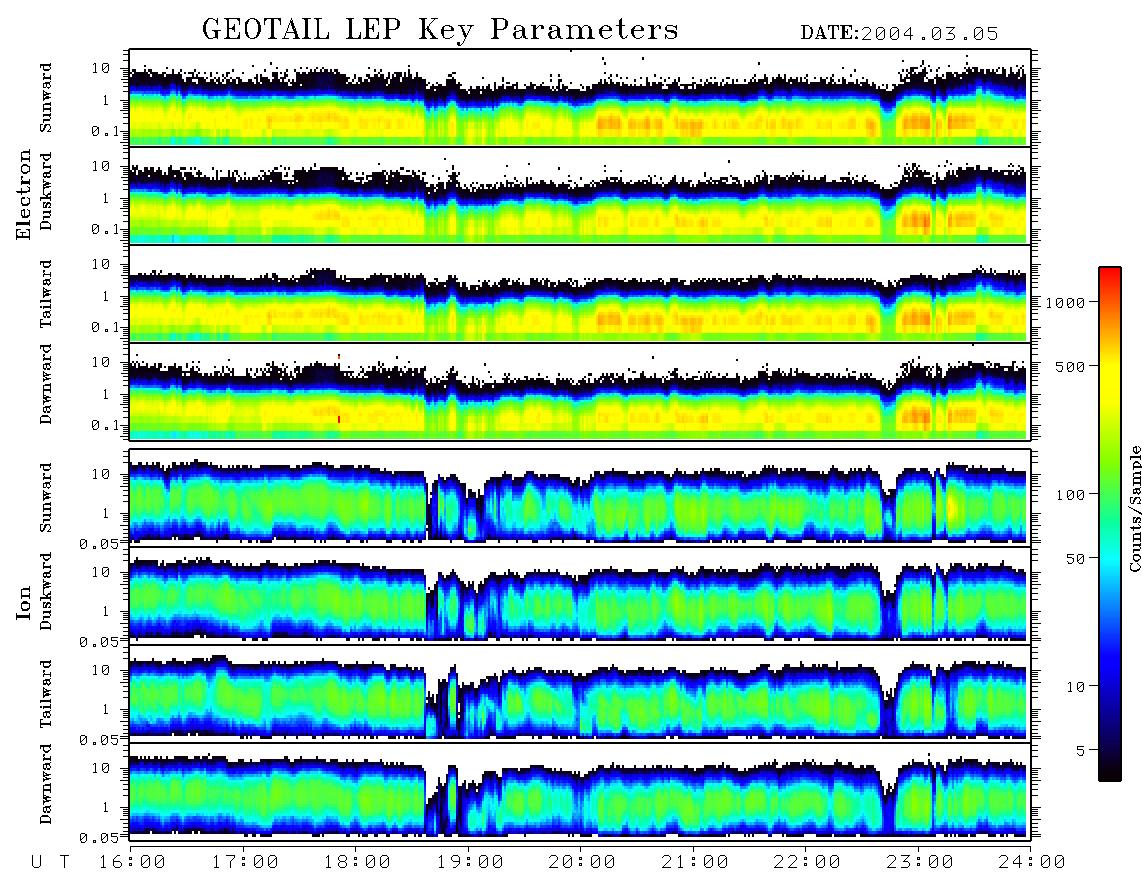The image size is (1142, 880).
Task: Click the "DATE:2004.03.05" label
Action: point(899,34)
